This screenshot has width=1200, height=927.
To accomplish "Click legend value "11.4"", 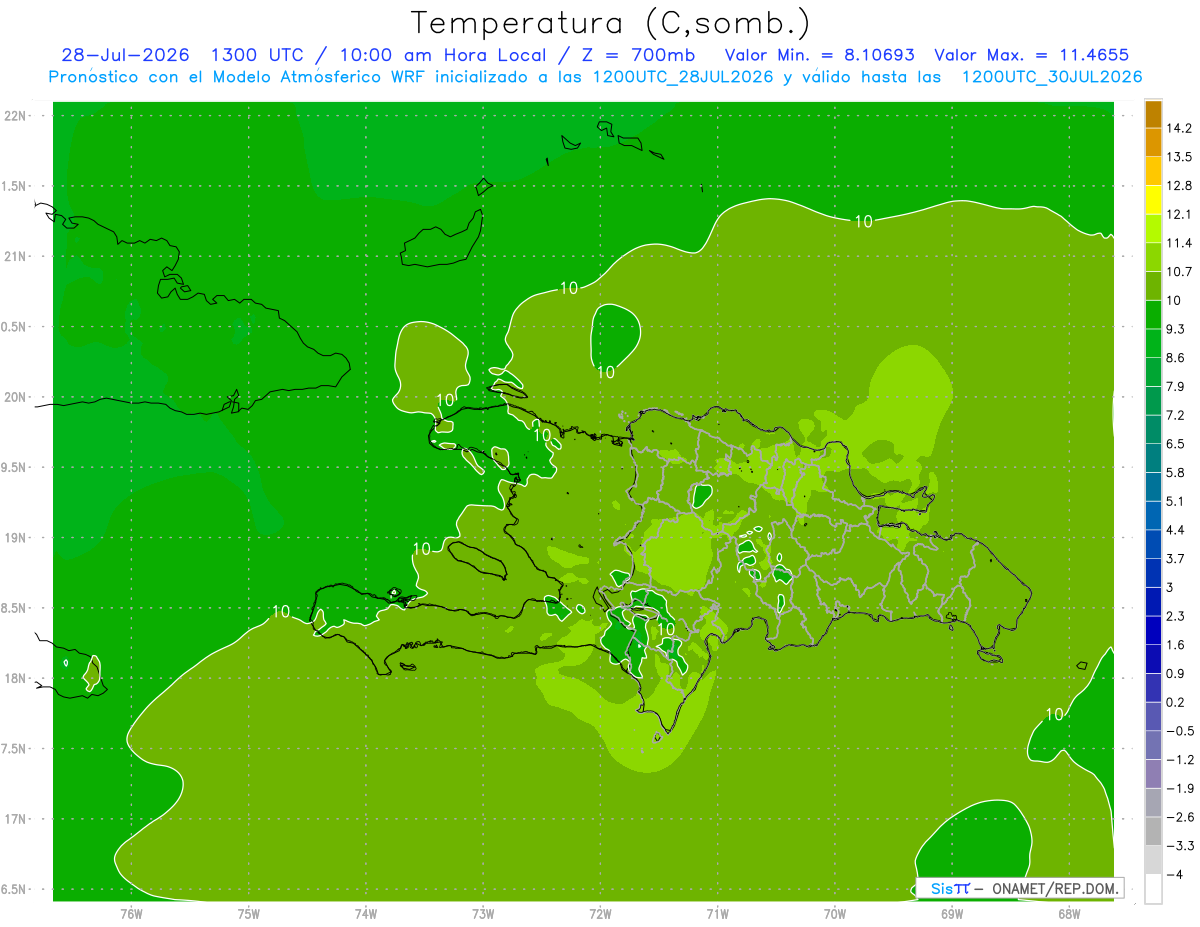I will 1181,243.
